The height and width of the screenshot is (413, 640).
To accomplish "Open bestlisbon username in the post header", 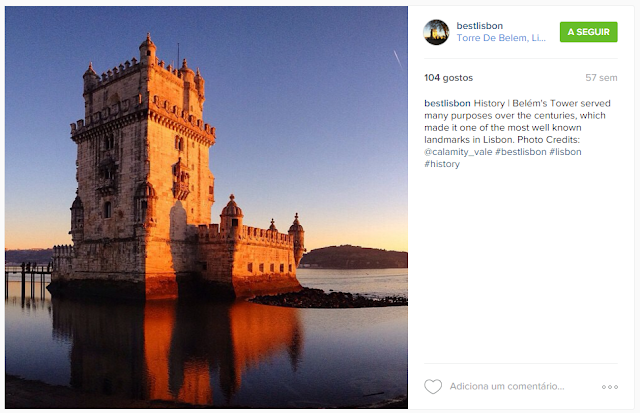I will coord(480,26).
